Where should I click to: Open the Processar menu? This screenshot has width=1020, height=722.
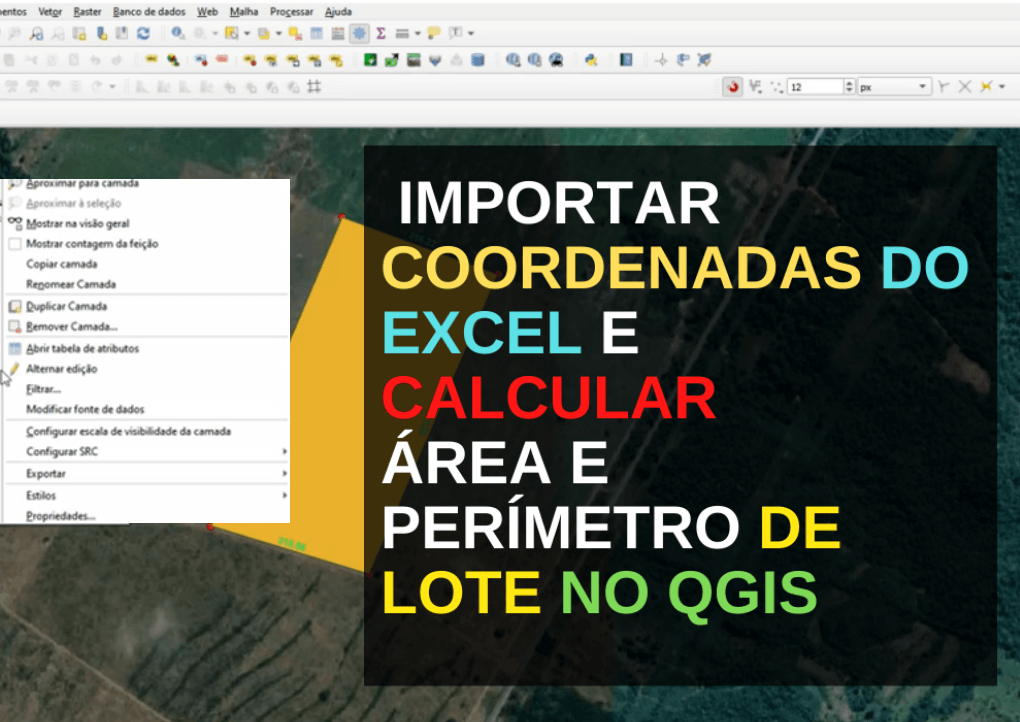pyautogui.click(x=291, y=12)
